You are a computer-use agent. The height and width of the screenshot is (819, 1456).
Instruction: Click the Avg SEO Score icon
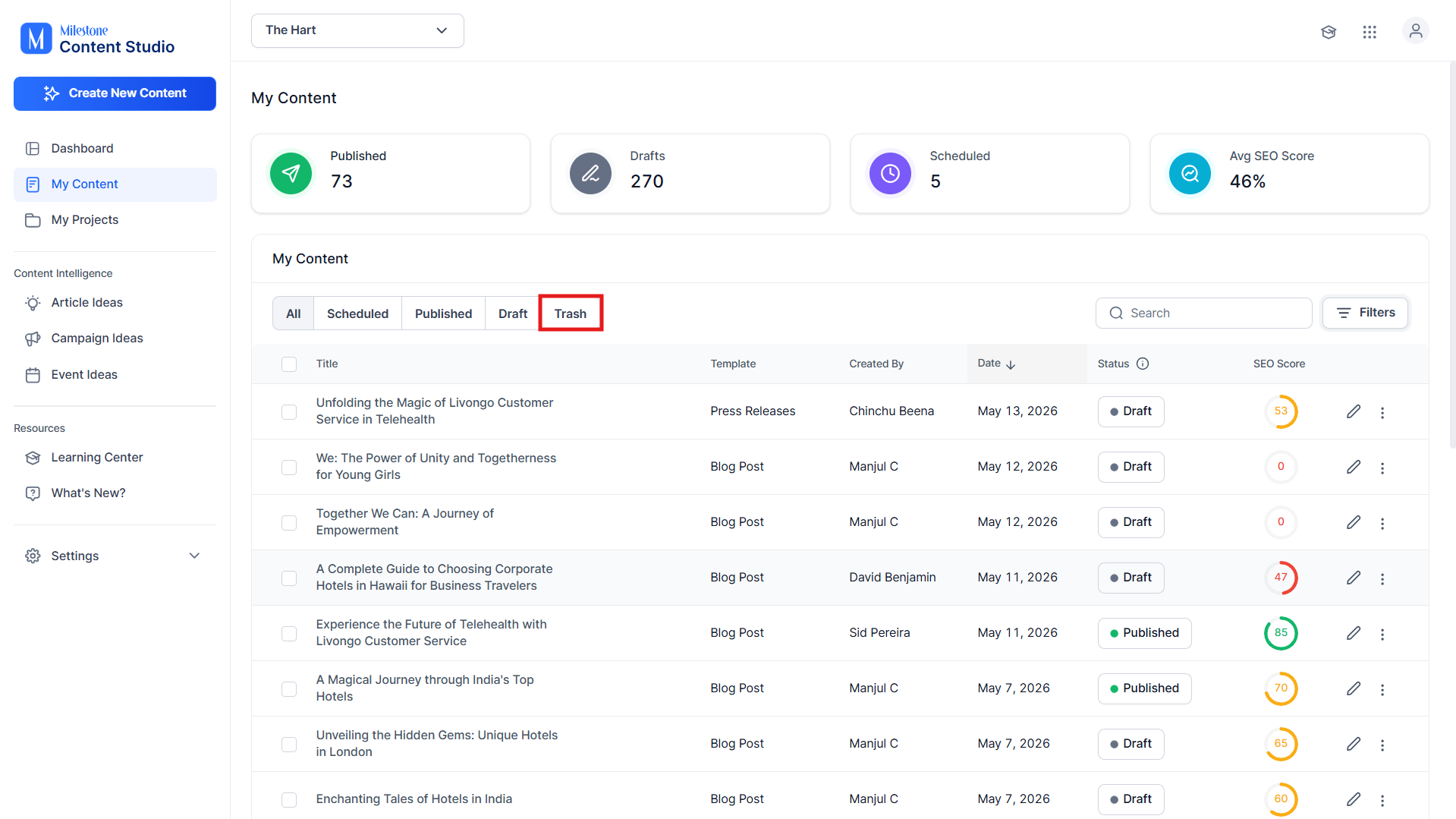coord(1190,174)
